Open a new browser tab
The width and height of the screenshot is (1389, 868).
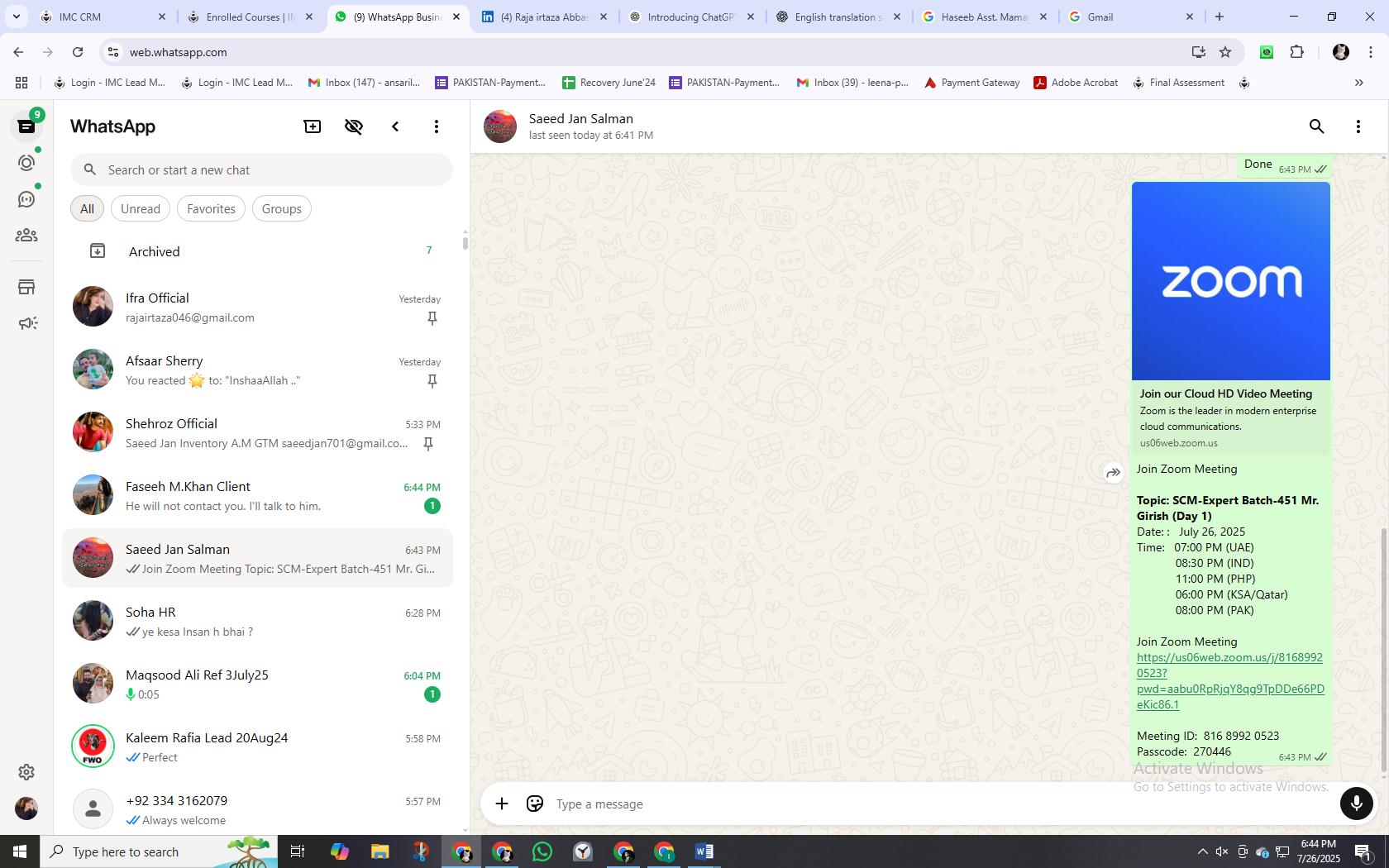1220,17
